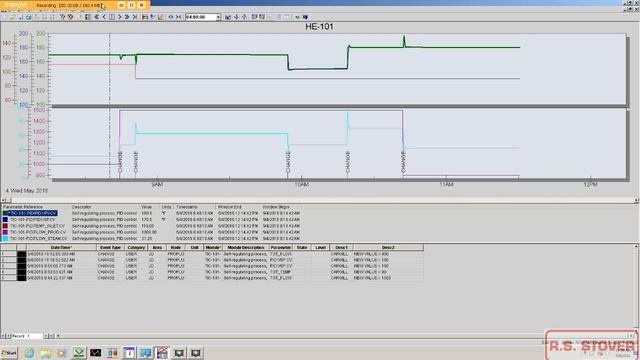The image size is (640, 360).
Task: Click the CHANGE marker near 10AM
Action: click(x=288, y=162)
